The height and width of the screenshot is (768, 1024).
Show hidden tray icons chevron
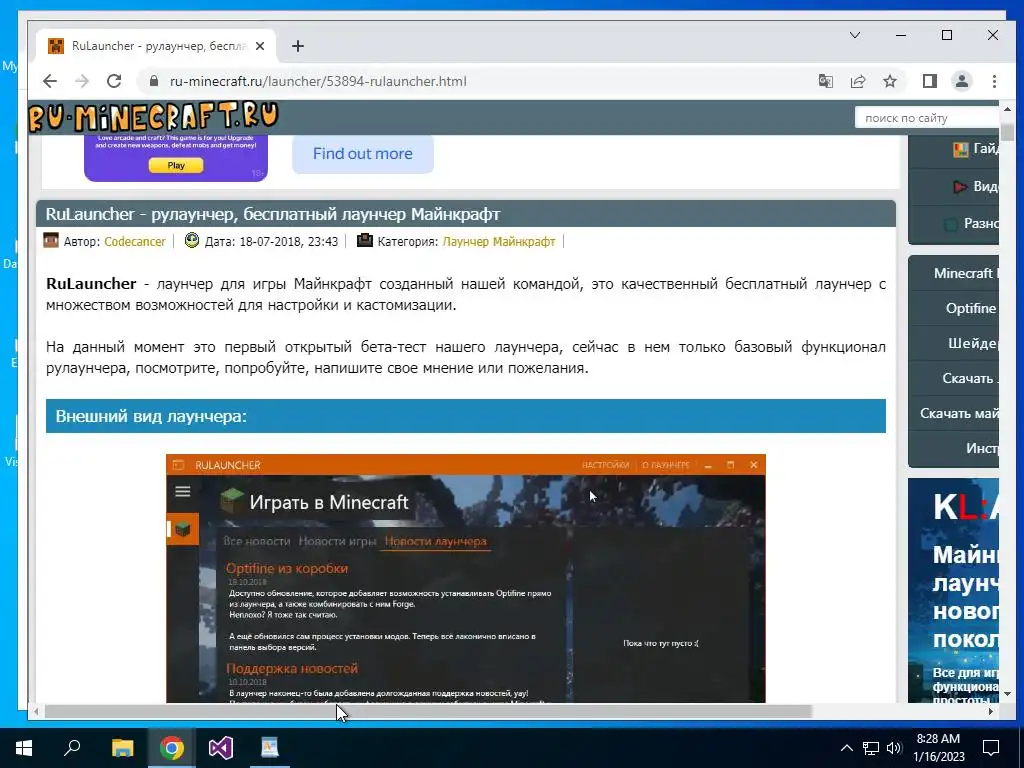(846, 748)
